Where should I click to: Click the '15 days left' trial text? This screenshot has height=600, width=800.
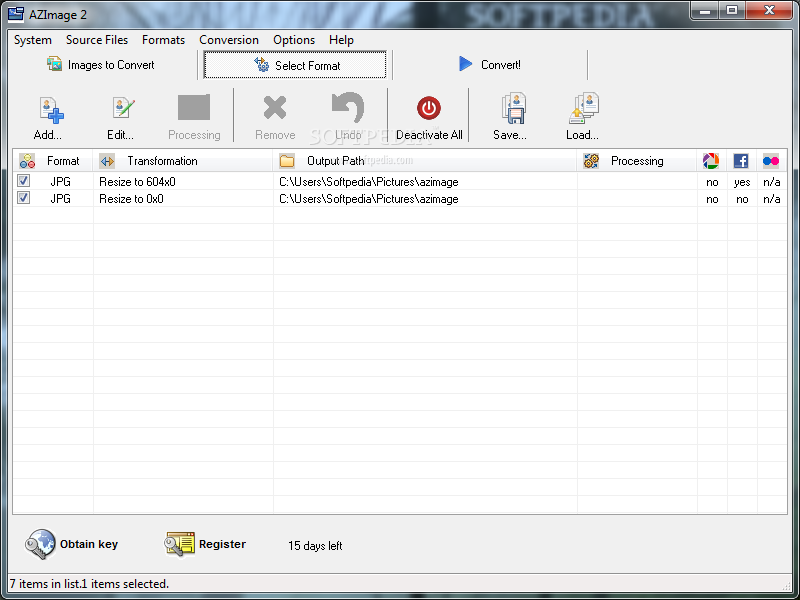315,546
